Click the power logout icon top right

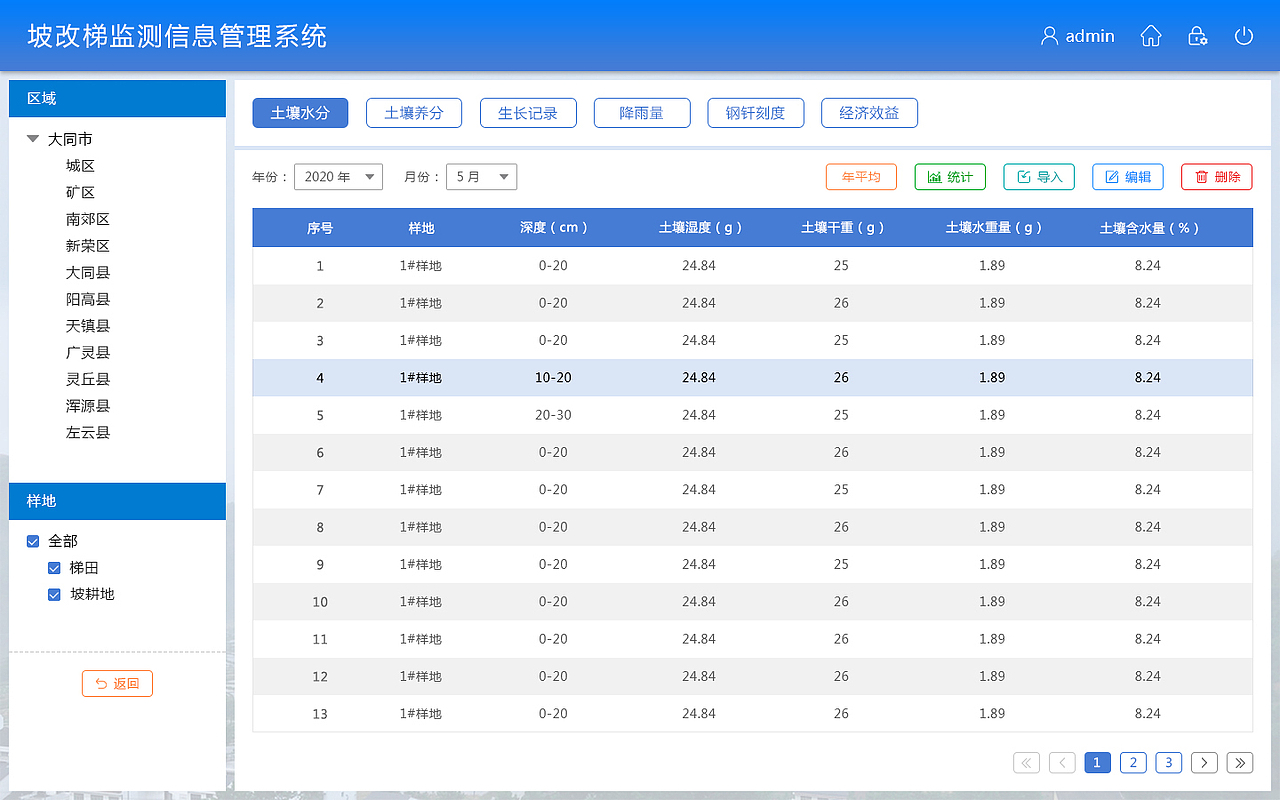pos(1243,35)
